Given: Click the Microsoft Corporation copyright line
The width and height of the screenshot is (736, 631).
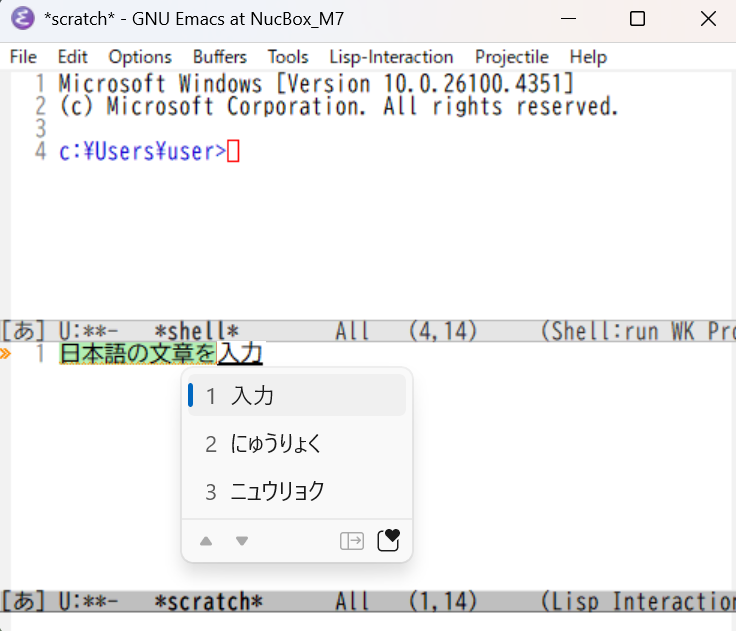Looking at the screenshot, I should (338, 107).
